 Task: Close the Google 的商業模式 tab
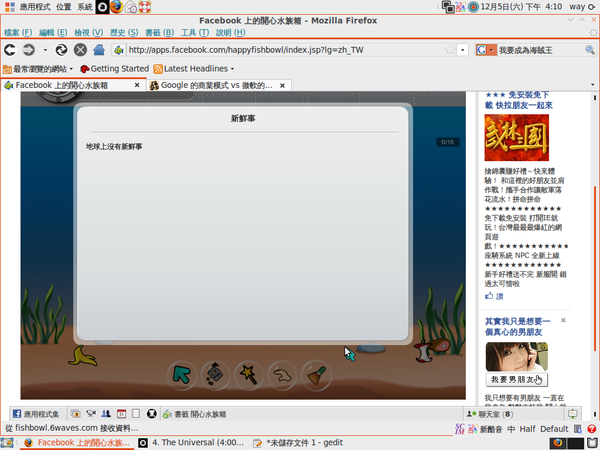[282, 85]
